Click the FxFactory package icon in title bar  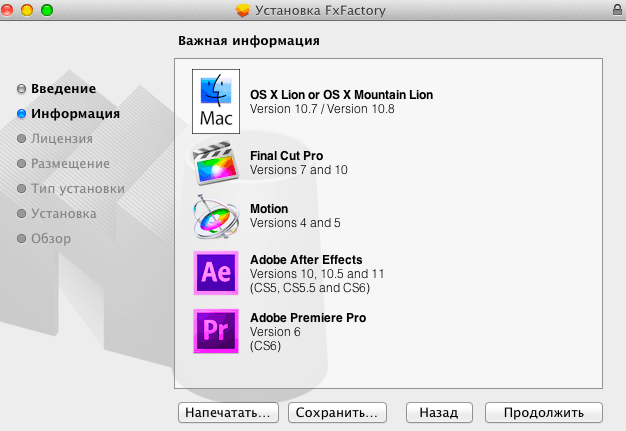[242, 10]
